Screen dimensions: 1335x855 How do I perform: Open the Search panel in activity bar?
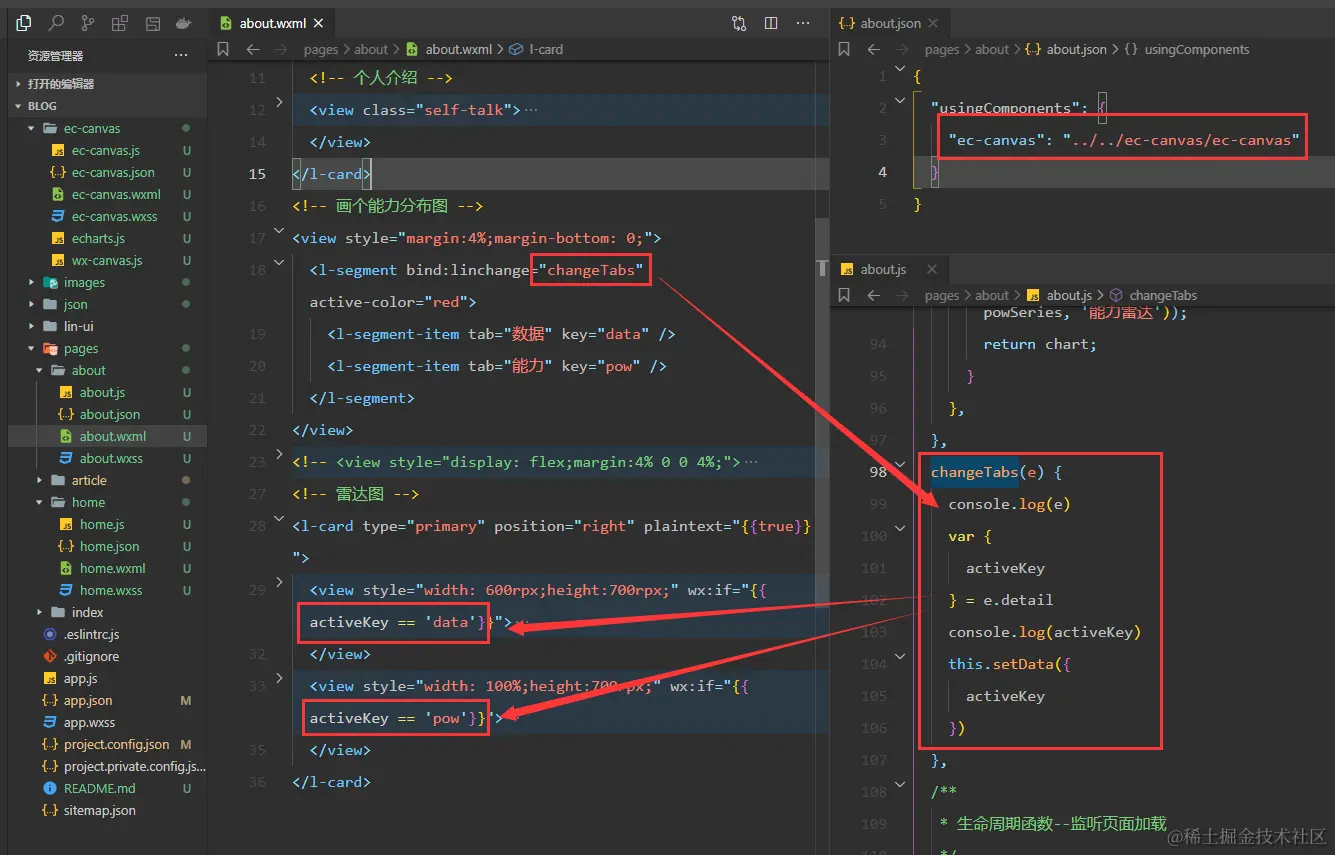point(56,23)
